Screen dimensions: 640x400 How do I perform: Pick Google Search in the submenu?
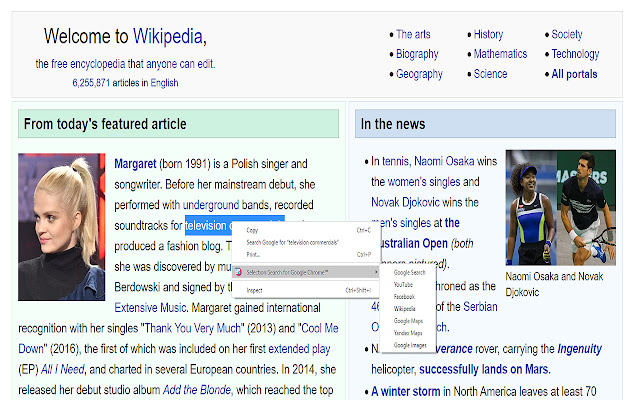click(x=409, y=272)
